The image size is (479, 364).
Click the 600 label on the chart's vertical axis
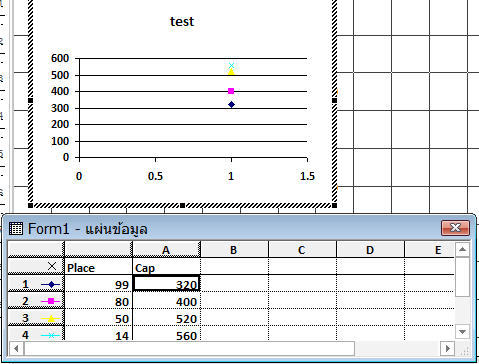pos(60,58)
